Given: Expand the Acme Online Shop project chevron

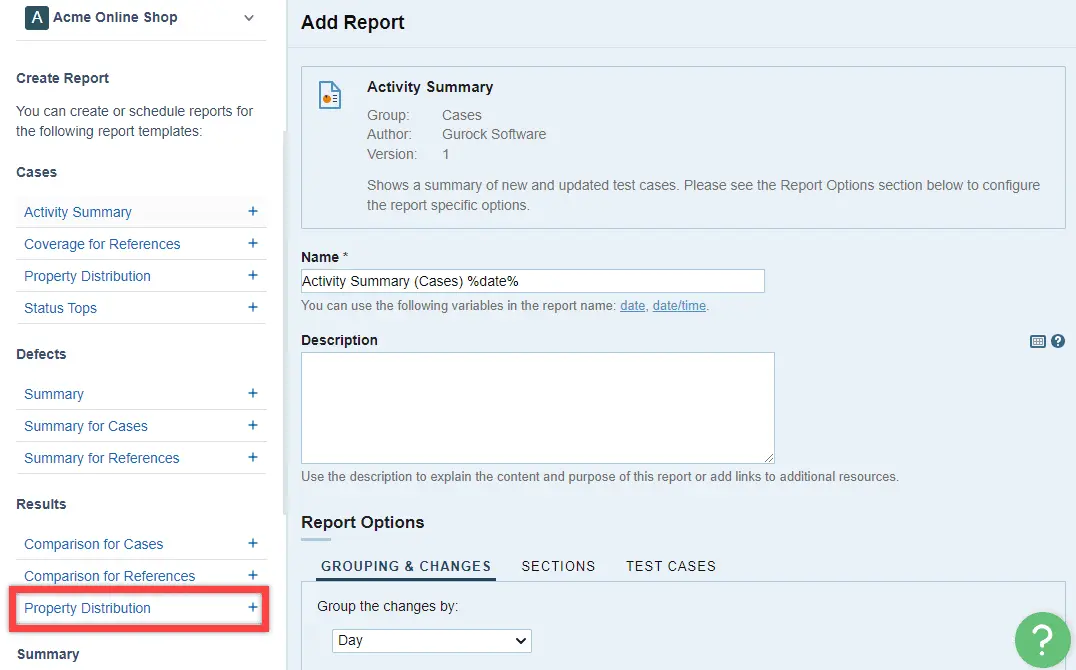Looking at the screenshot, I should [249, 18].
